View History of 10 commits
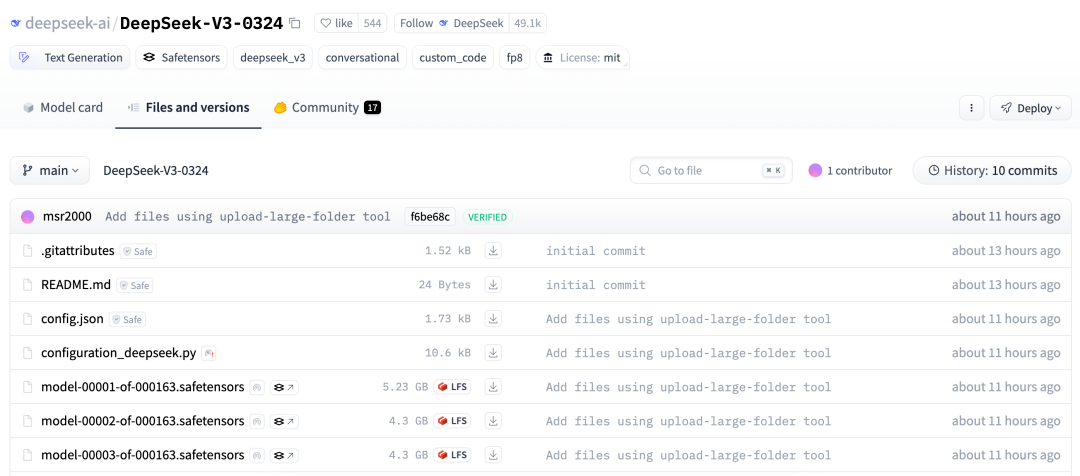 (992, 171)
